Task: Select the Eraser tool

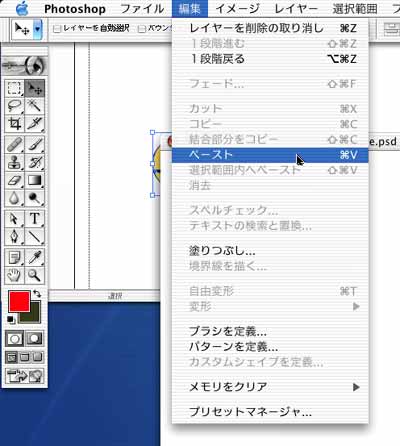Action: (14, 180)
